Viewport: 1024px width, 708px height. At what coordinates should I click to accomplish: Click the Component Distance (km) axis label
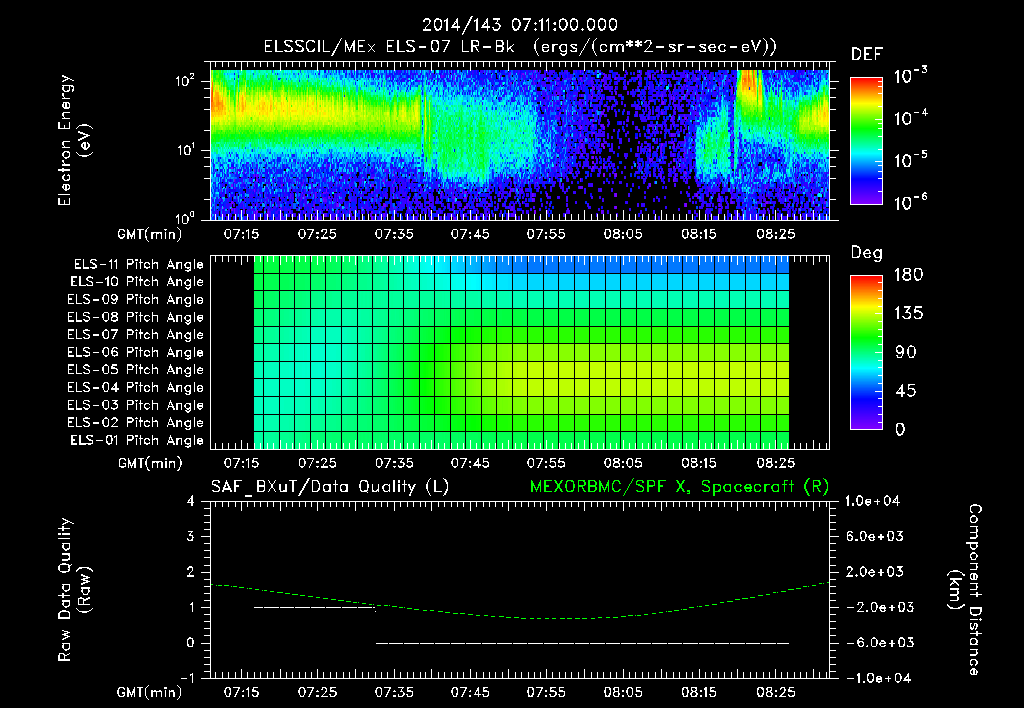[x=965, y=590]
